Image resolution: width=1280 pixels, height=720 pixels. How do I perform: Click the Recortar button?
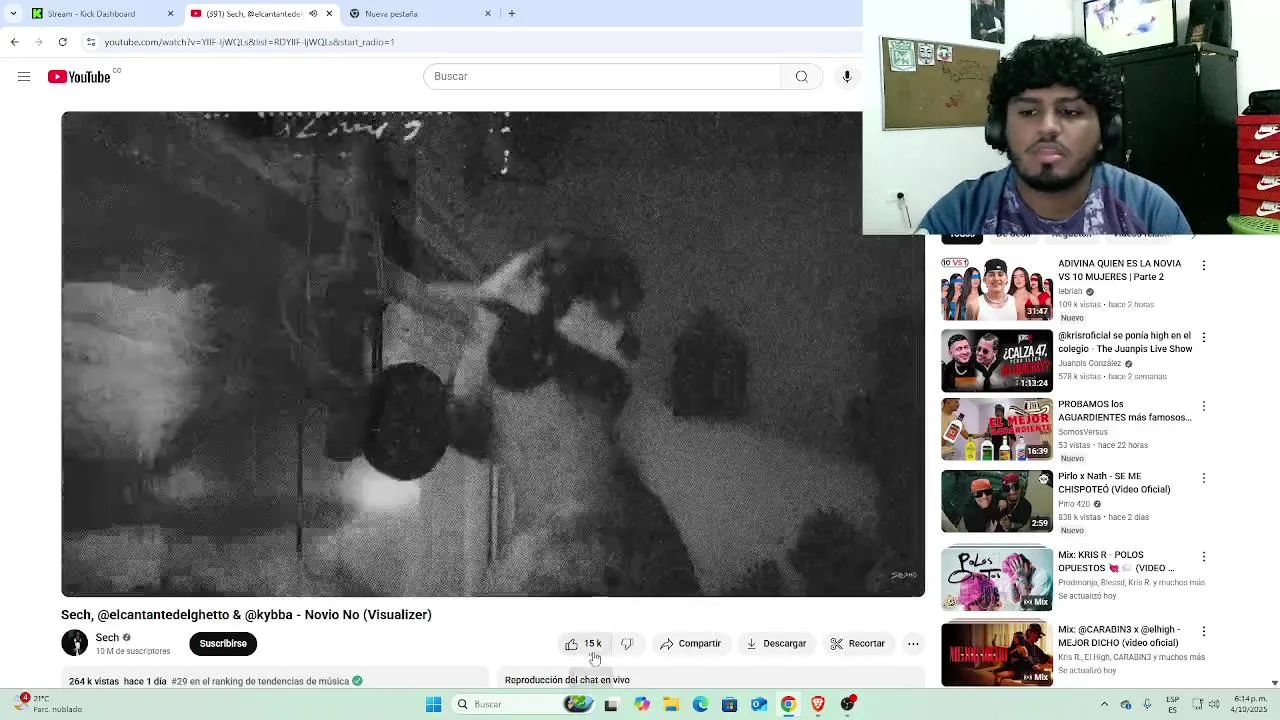(x=858, y=644)
